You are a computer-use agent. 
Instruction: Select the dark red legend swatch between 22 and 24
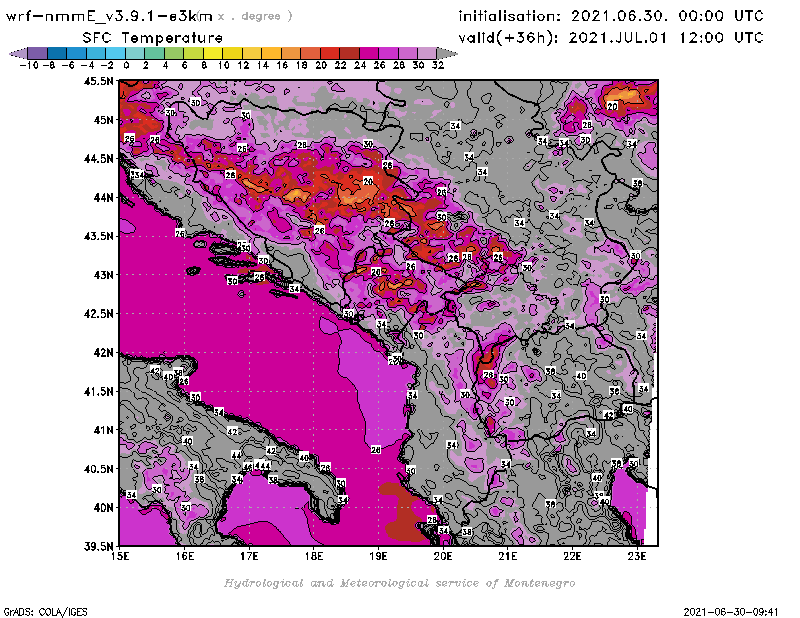349,53
